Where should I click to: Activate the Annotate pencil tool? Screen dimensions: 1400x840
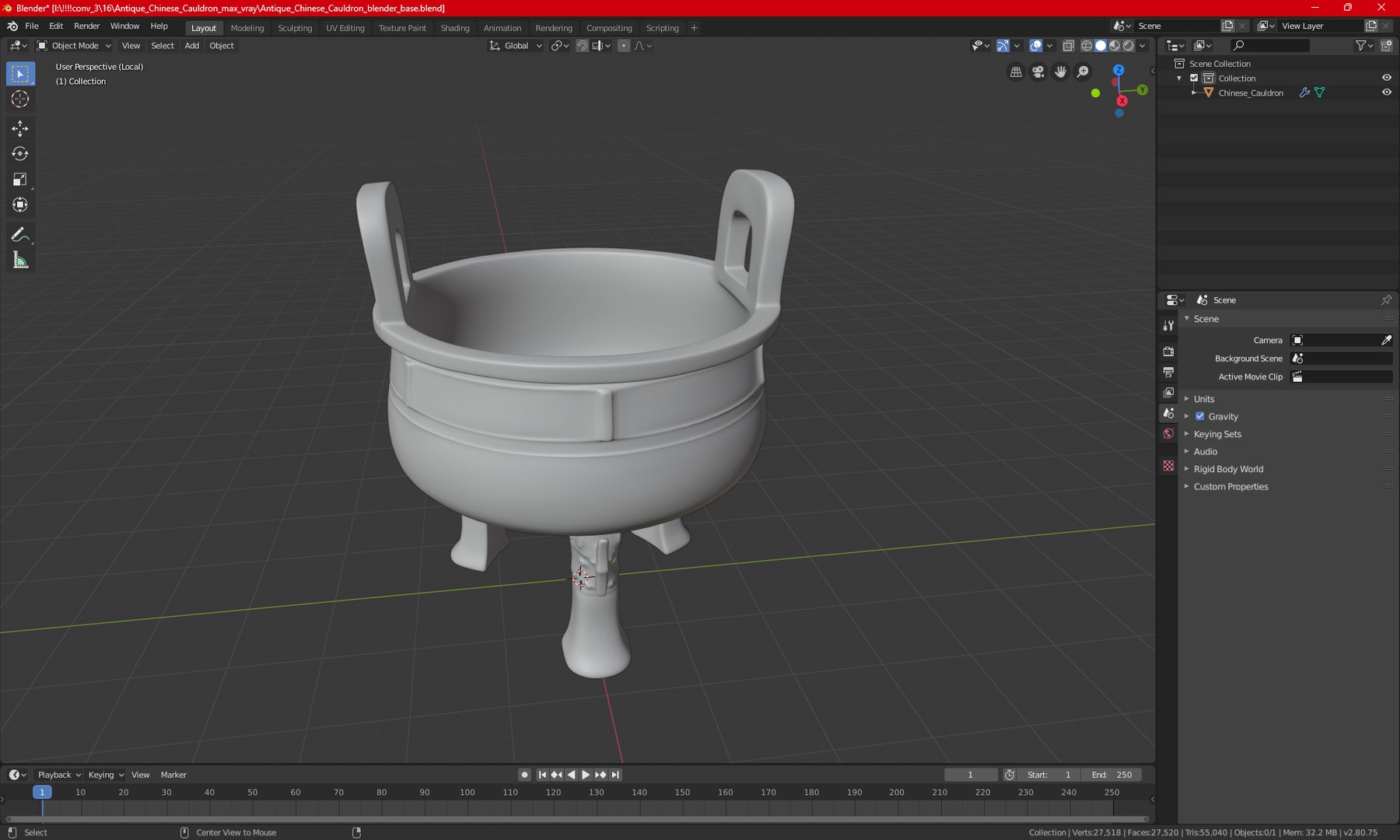point(20,235)
